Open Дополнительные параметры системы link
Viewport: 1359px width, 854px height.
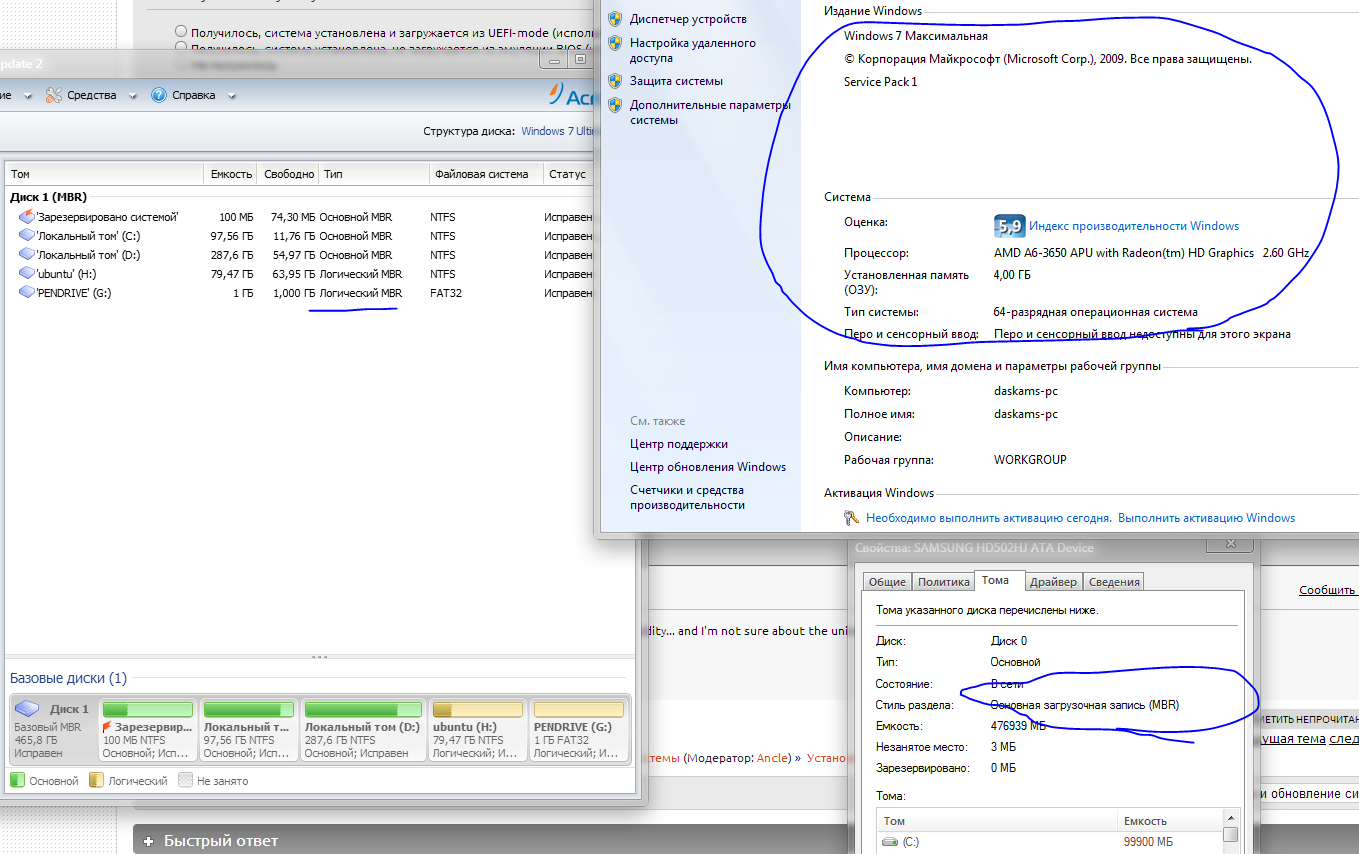click(710, 112)
